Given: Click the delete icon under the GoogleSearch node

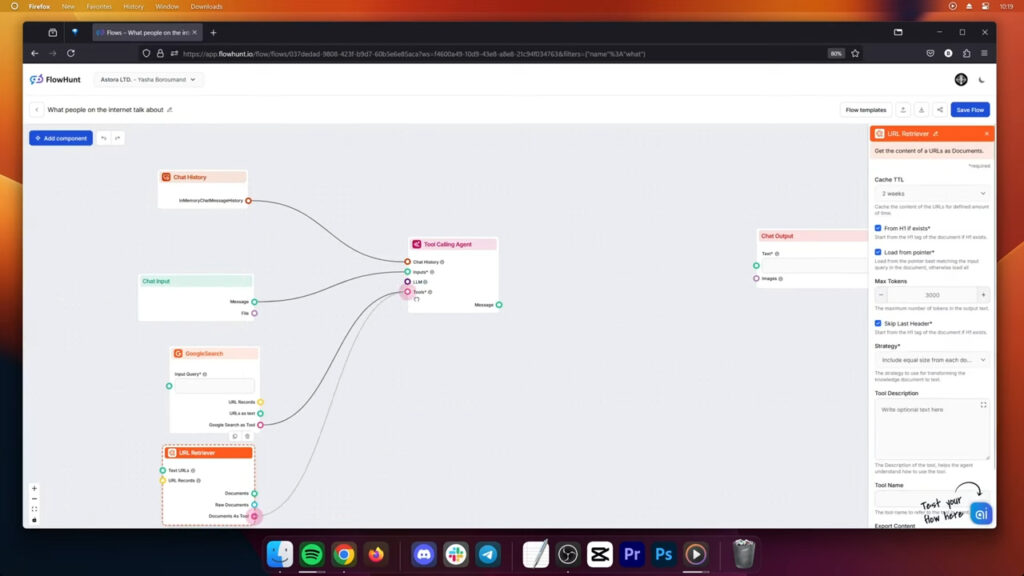Looking at the screenshot, I should click(247, 437).
